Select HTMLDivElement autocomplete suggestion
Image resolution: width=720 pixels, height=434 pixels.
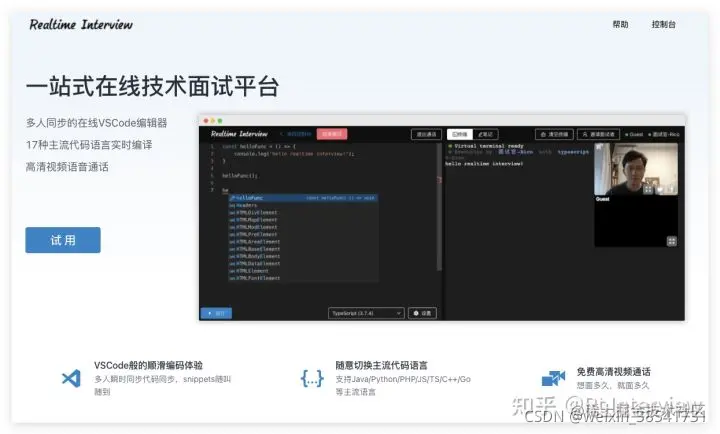pyautogui.click(x=304, y=213)
